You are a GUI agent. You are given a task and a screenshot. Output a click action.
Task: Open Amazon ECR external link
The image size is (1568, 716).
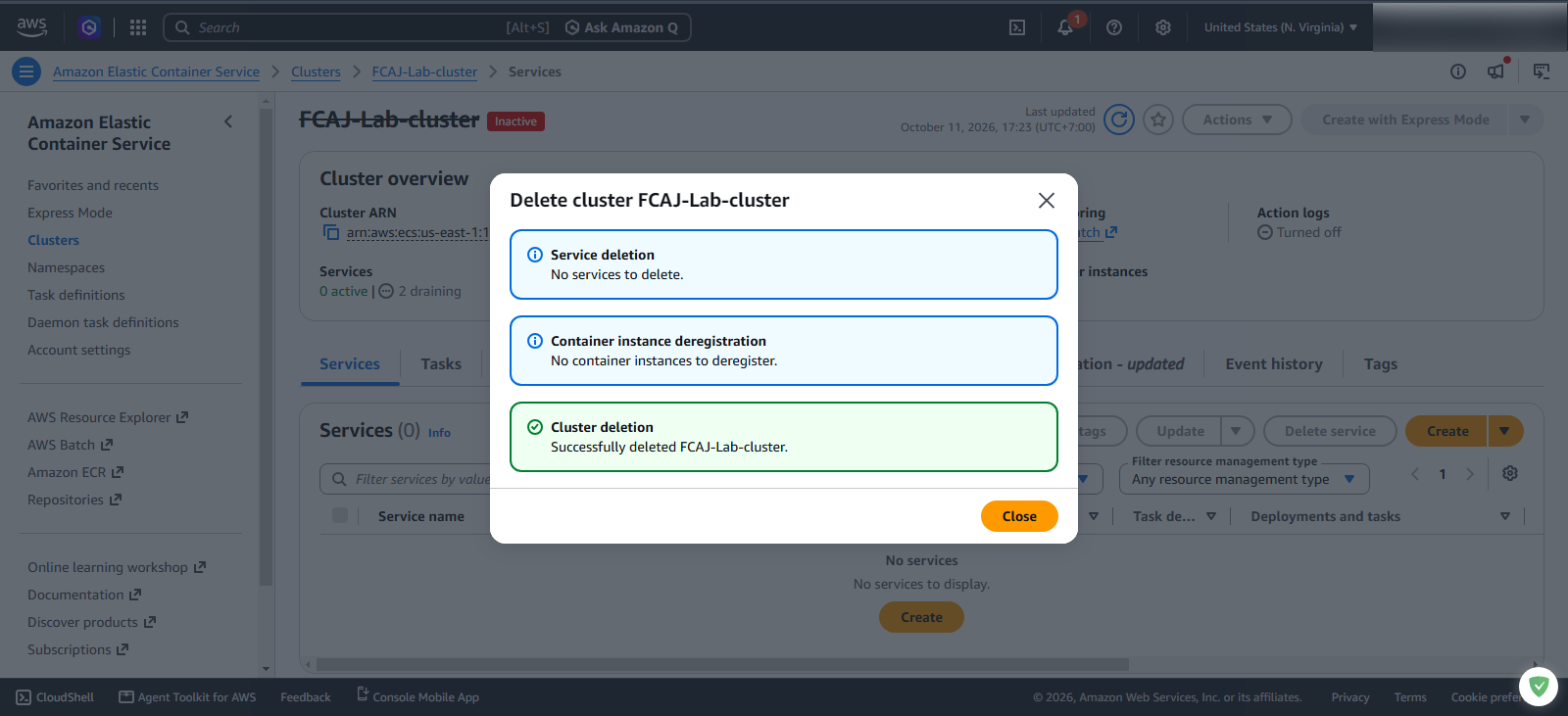point(75,472)
